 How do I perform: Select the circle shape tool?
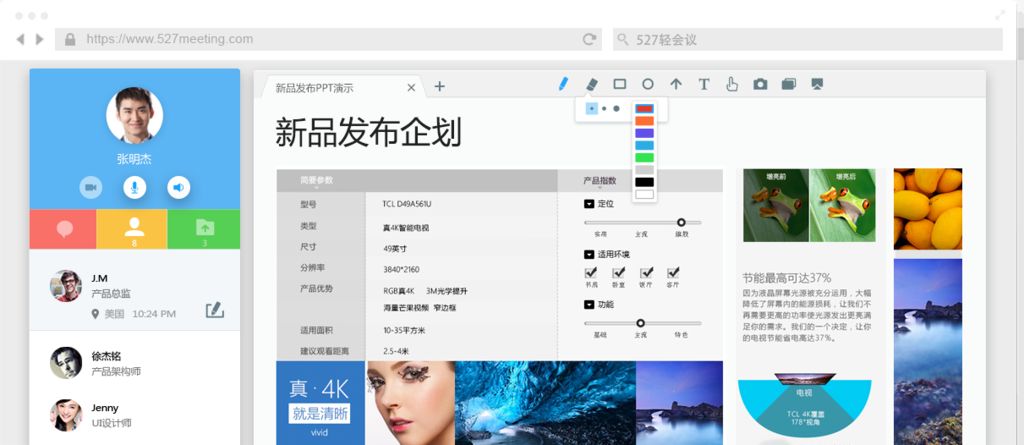pos(648,84)
